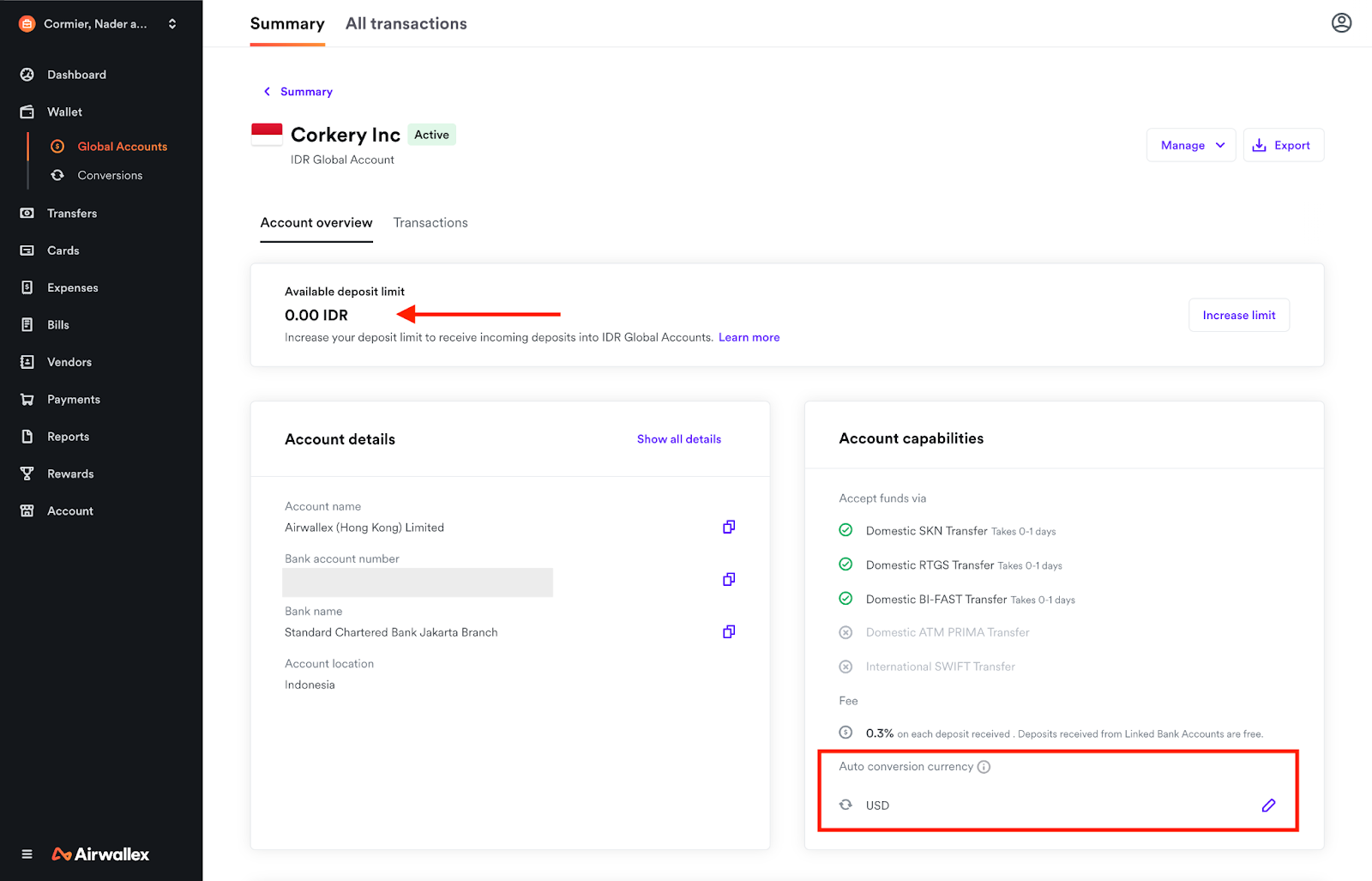Click the redacted bank account number field

click(x=418, y=582)
